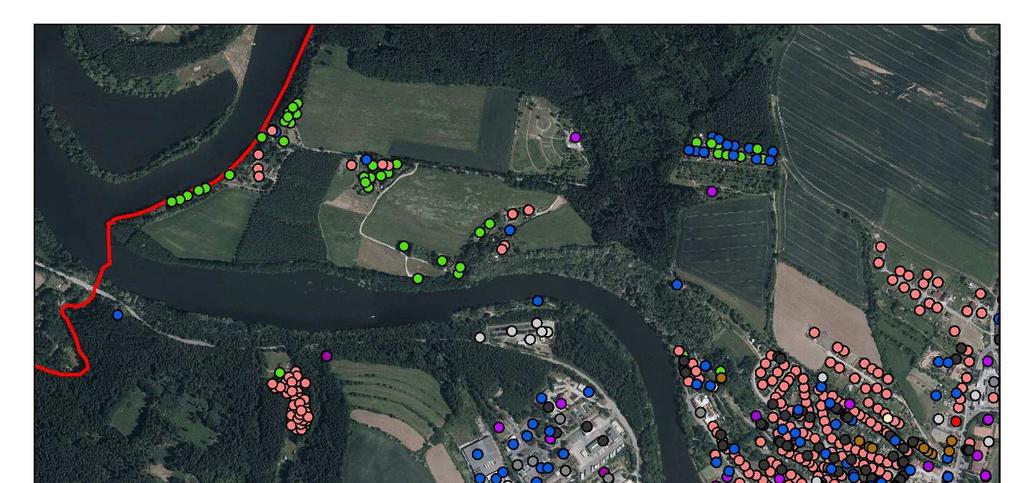Select the purple marker below the blue-green marker row
The image size is (1023, 483).
712,191
